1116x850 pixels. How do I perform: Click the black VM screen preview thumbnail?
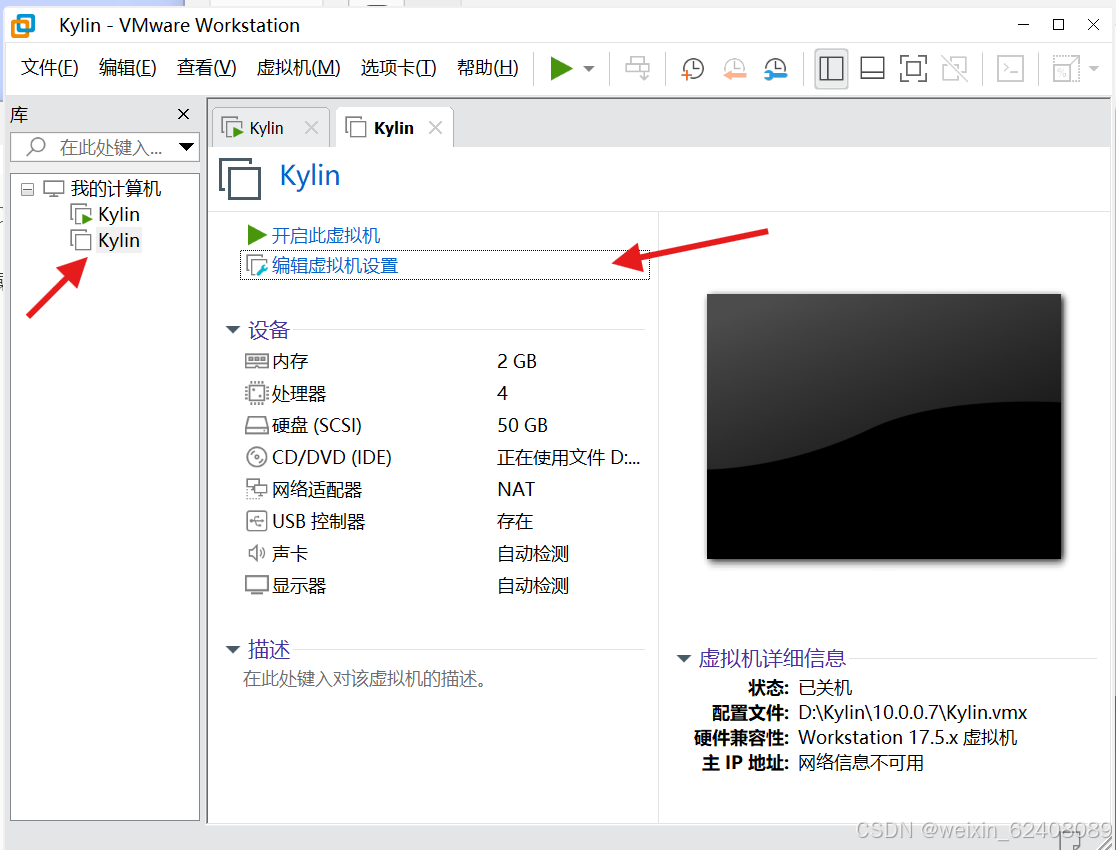click(884, 426)
